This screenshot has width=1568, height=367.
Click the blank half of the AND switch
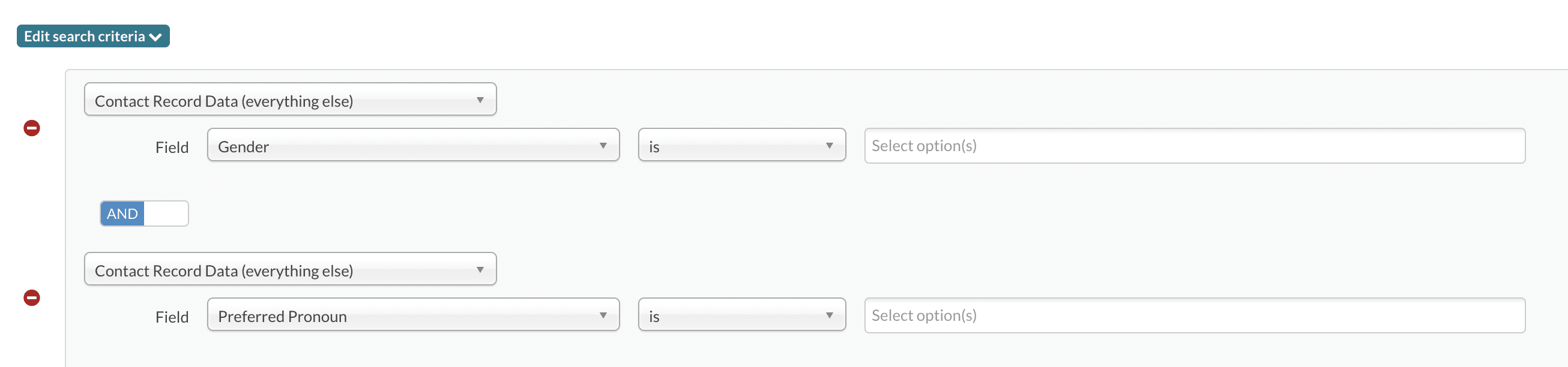[x=166, y=214]
